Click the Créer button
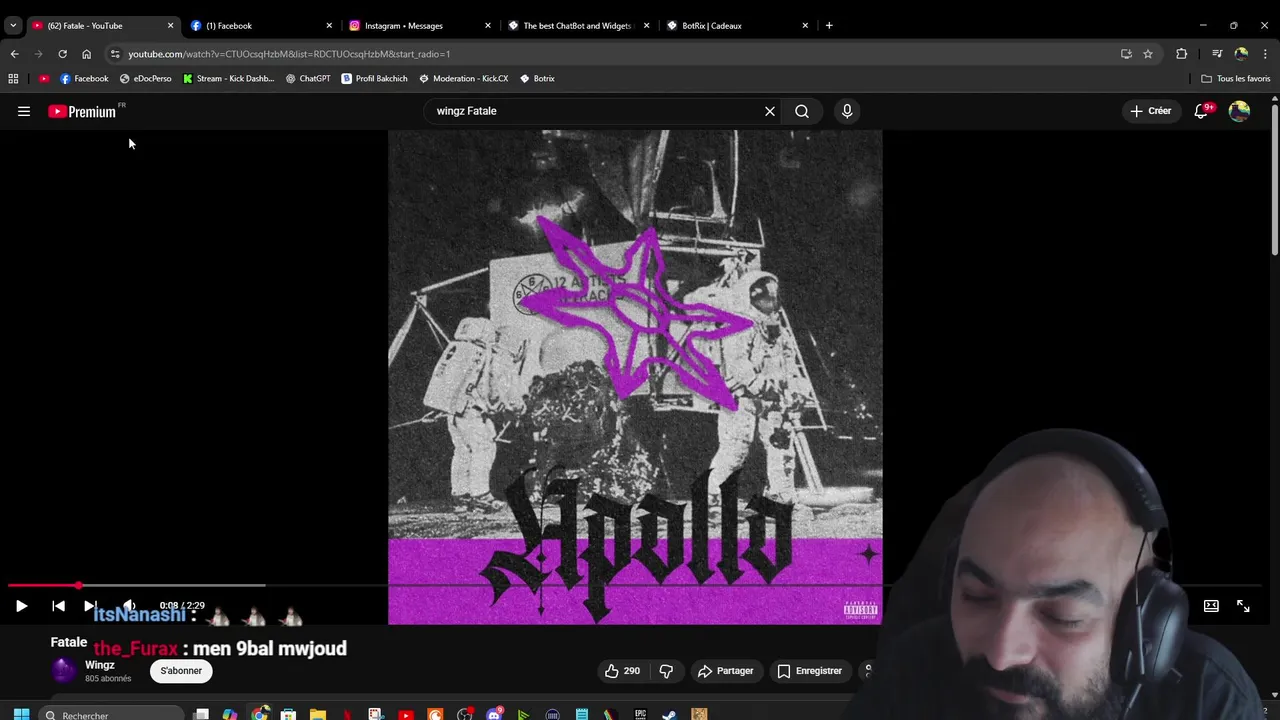This screenshot has height=720, width=1280. [1150, 111]
